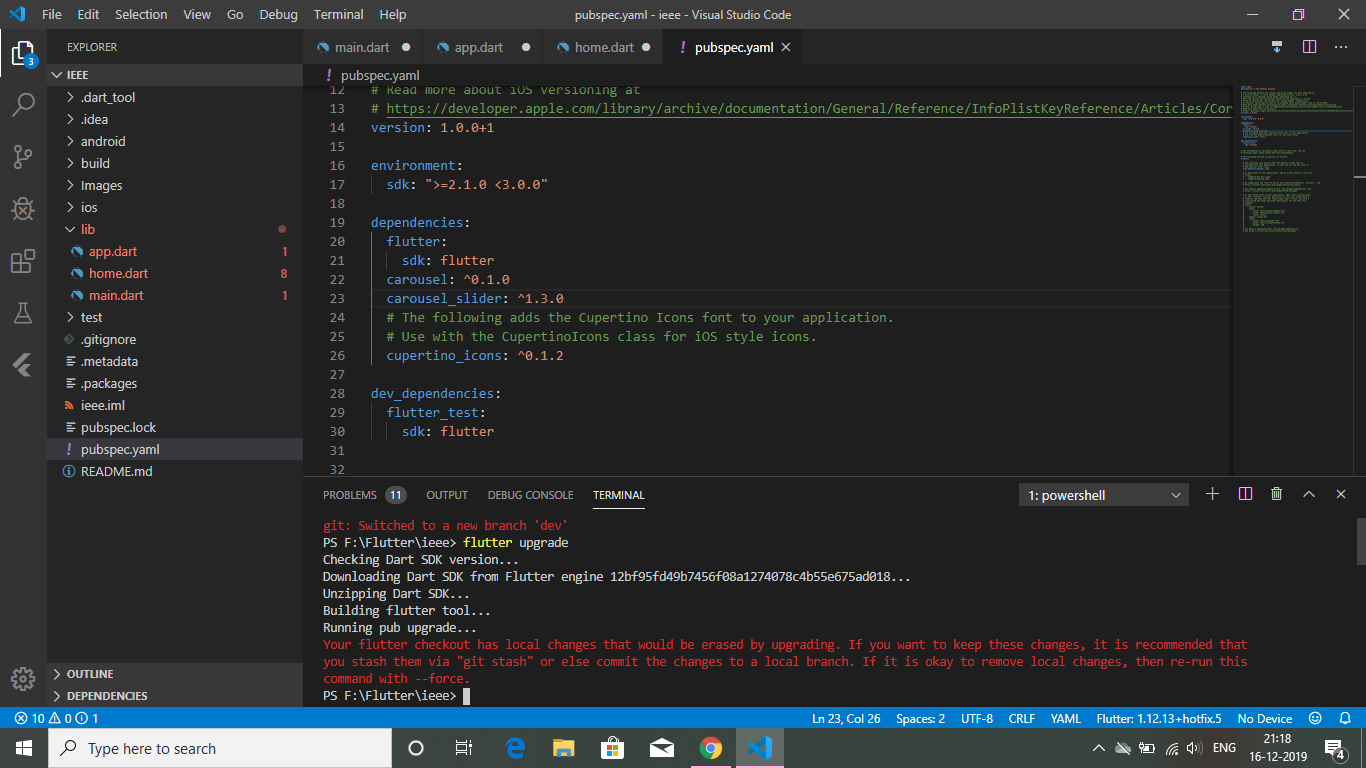Viewport: 1366px width, 768px height.
Task: Open the Extensions view
Action: 24,261
